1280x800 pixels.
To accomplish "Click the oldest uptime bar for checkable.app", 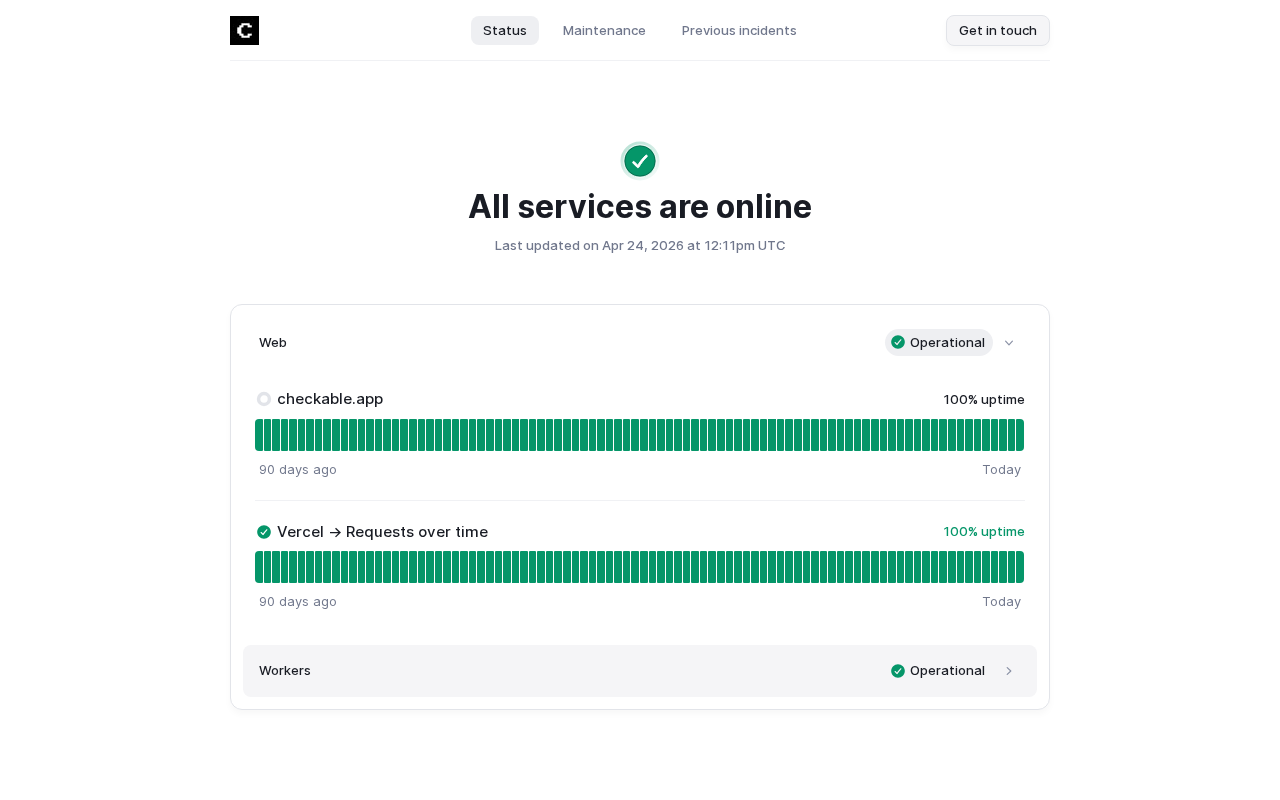I will (x=260, y=435).
